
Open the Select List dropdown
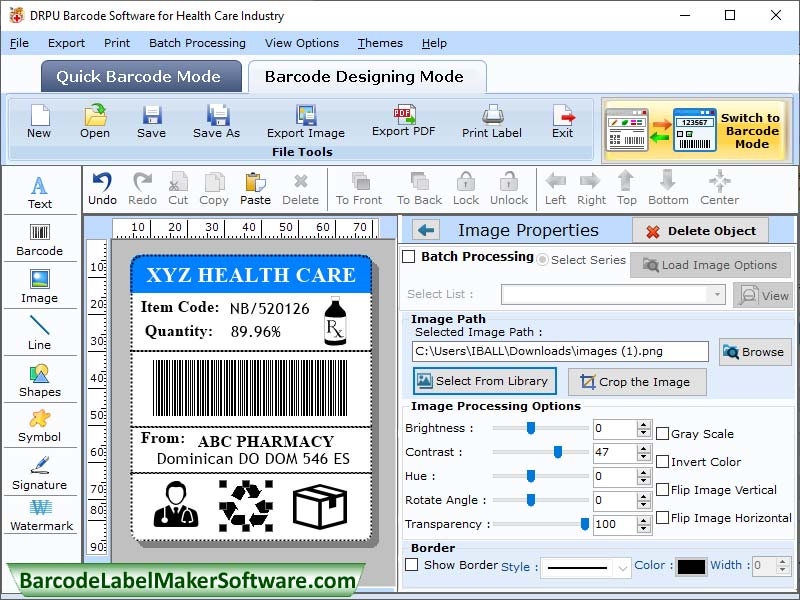coord(716,294)
